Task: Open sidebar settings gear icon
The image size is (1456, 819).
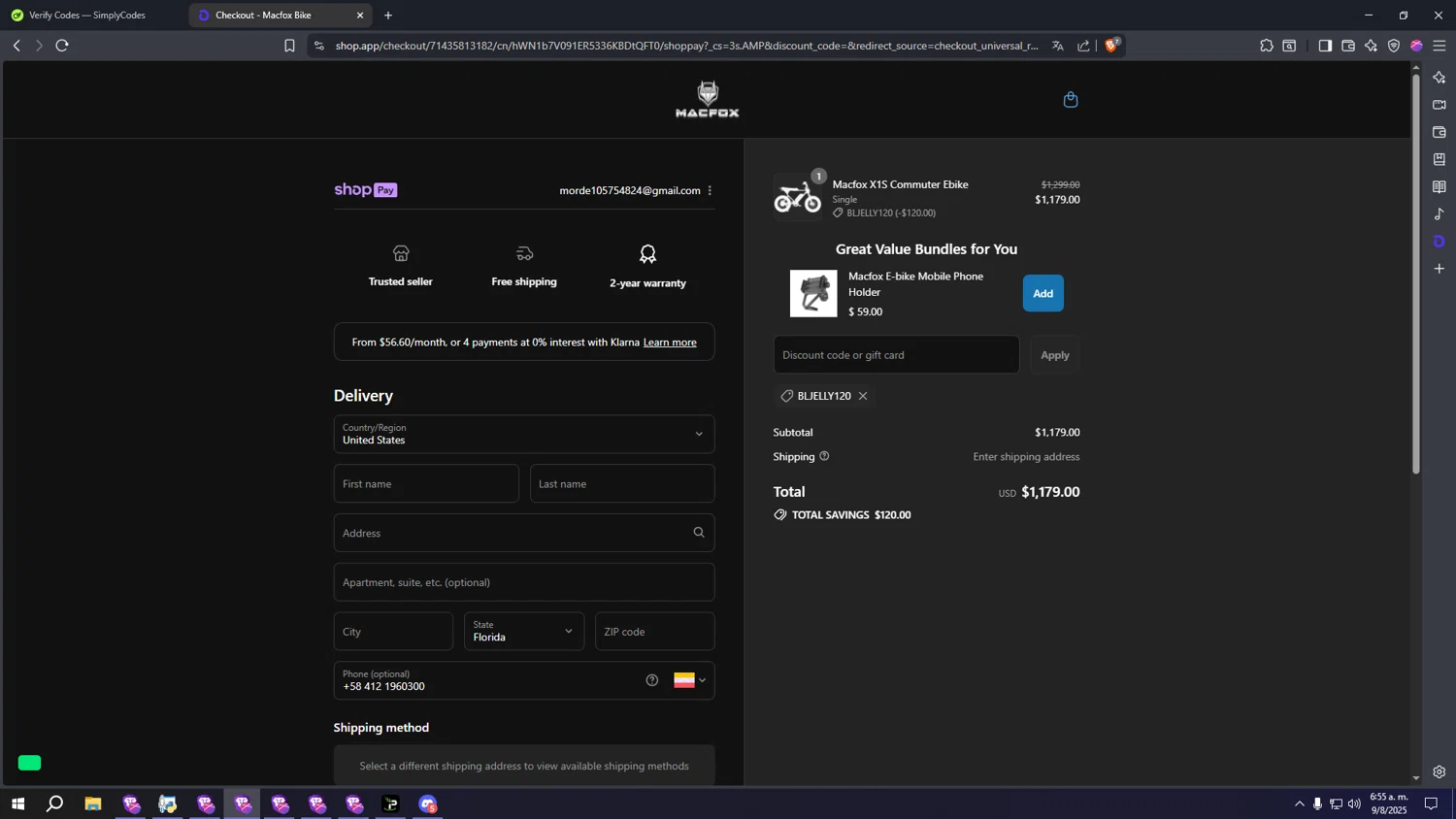Action: click(x=1439, y=772)
